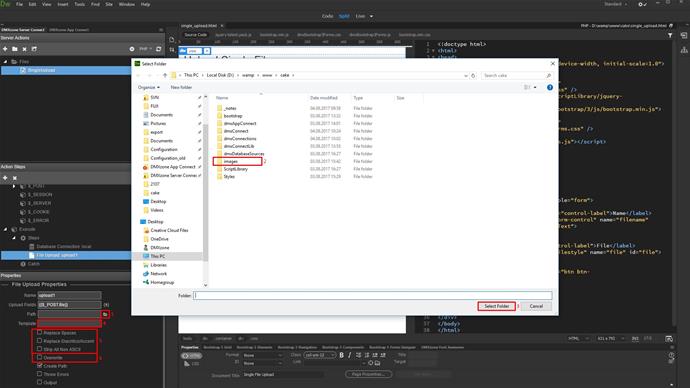
Task: Open the File menu
Action: click(x=19, y=4)
